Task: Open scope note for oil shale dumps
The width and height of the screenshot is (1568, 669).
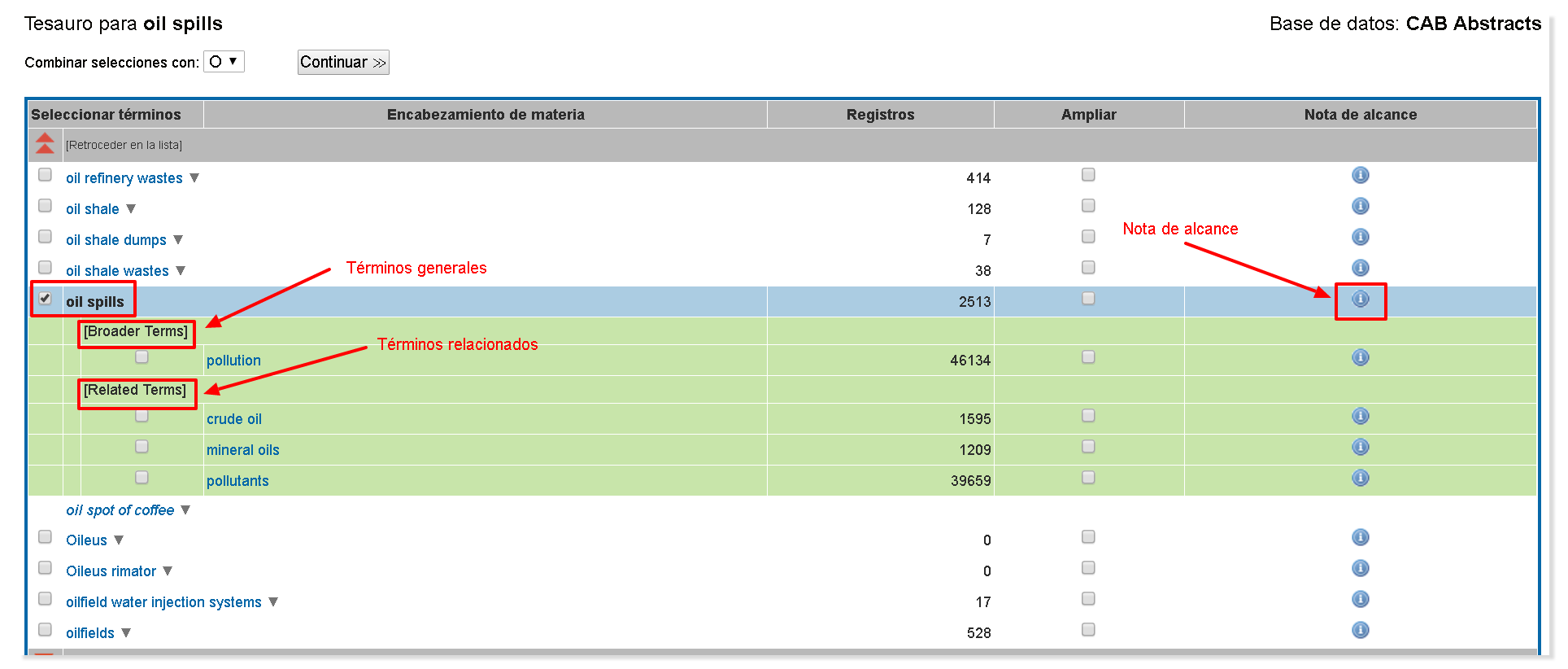Action: [1360, 237]
